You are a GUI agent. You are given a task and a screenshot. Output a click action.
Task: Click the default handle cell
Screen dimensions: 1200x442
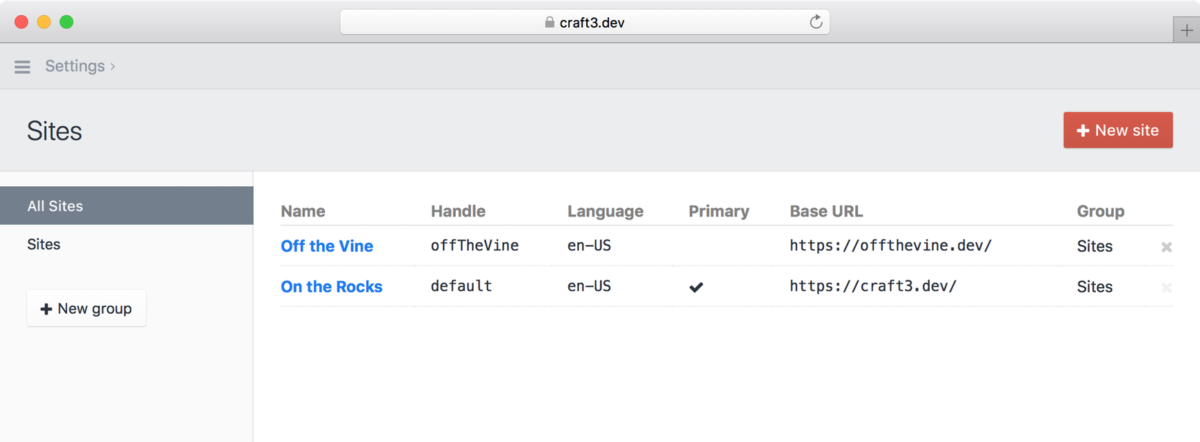(461, 286)
